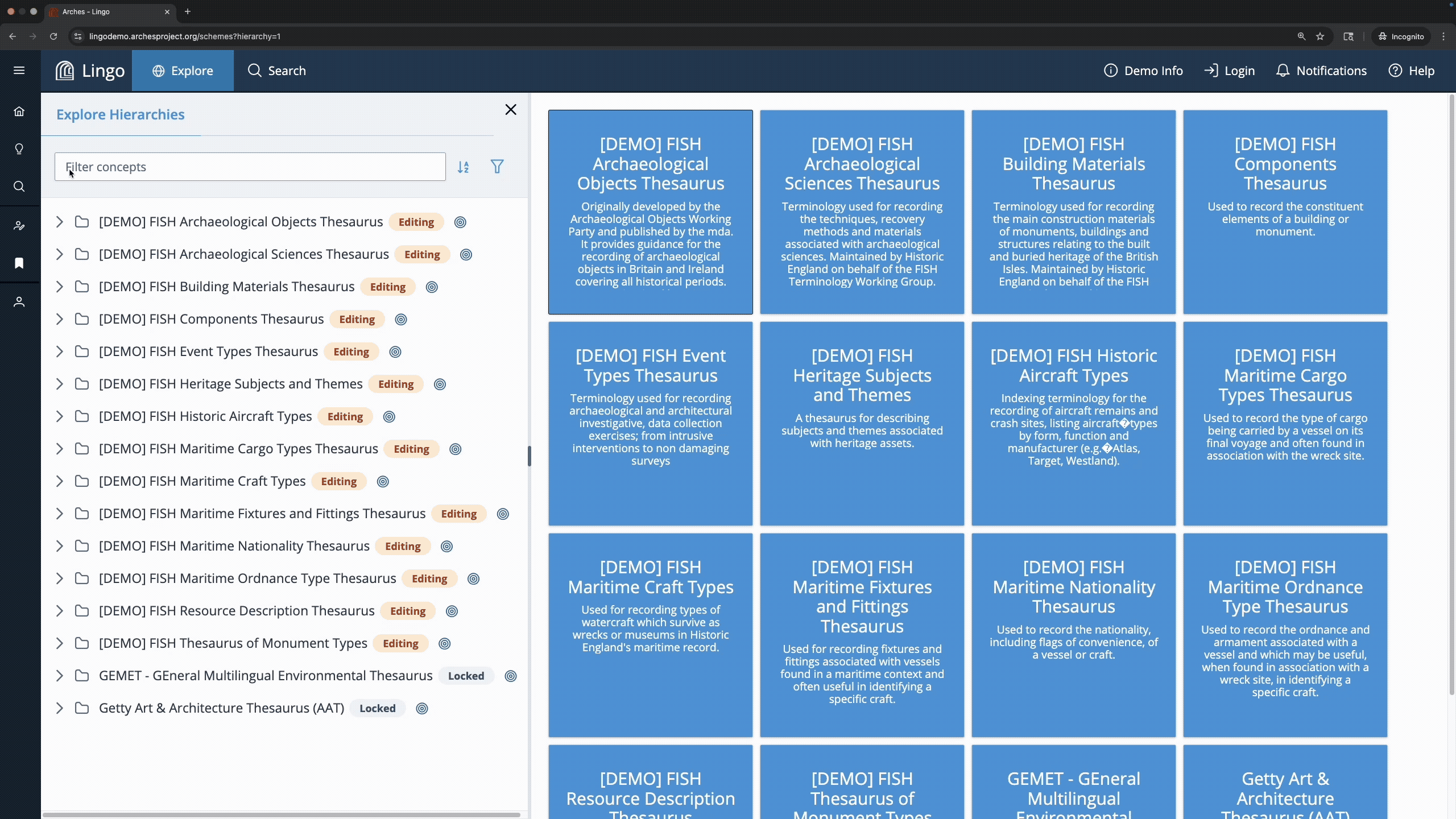Click the home icon in left sidebar
1456x819 pixels.
[x=19, y=111]
